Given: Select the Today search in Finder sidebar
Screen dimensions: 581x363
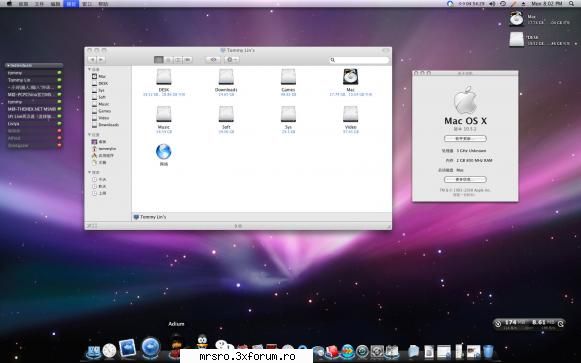Looking at the screenshot, I should click(x=99, y=179).
